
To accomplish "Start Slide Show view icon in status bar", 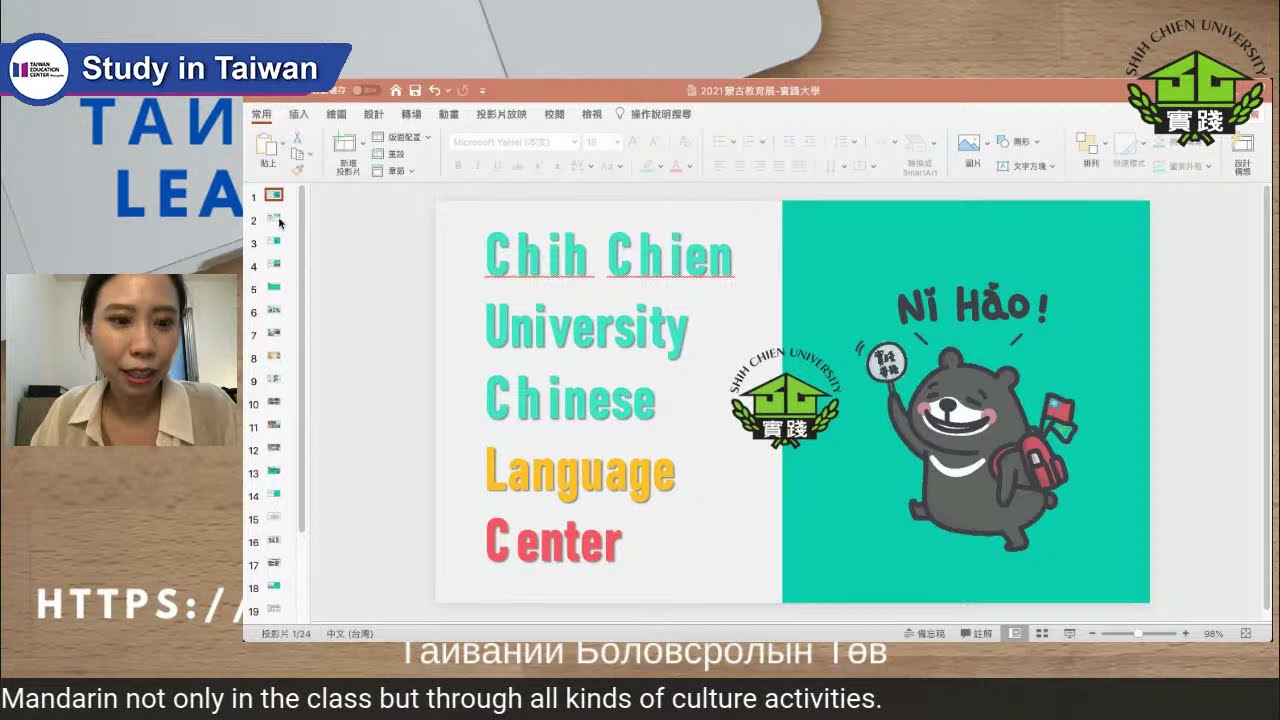I will pyautogui.click(x=1069, y=634).
